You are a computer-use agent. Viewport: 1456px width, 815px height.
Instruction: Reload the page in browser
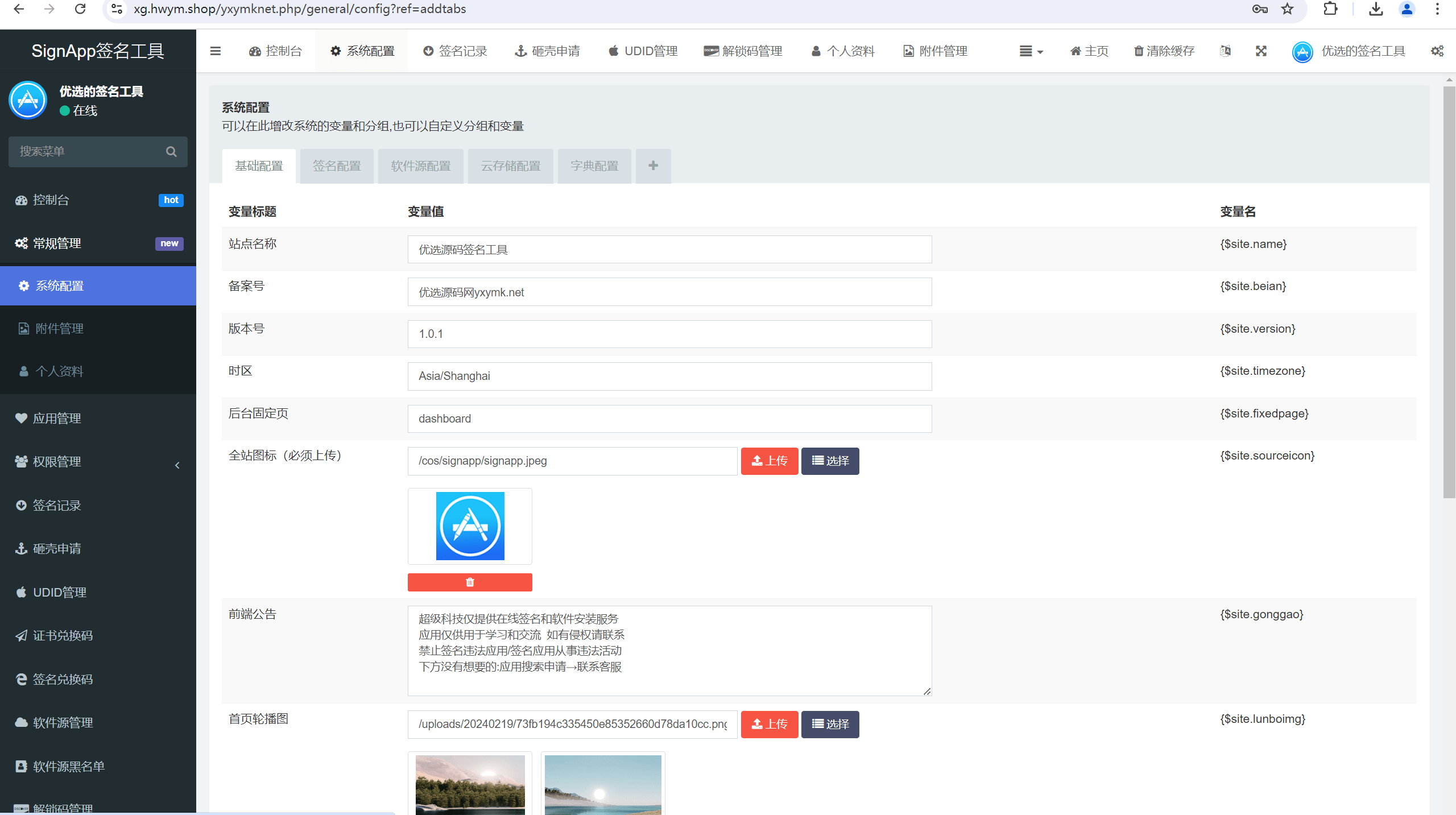80,9
